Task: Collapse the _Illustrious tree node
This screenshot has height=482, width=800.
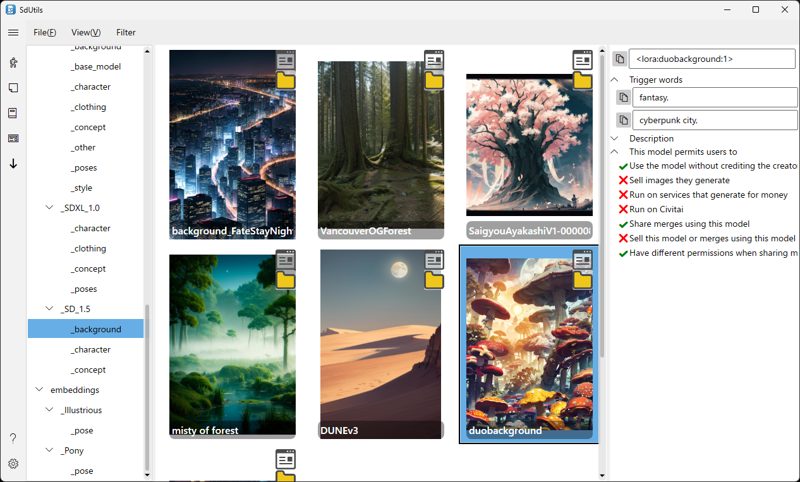Action: click(x=49, y=410)
